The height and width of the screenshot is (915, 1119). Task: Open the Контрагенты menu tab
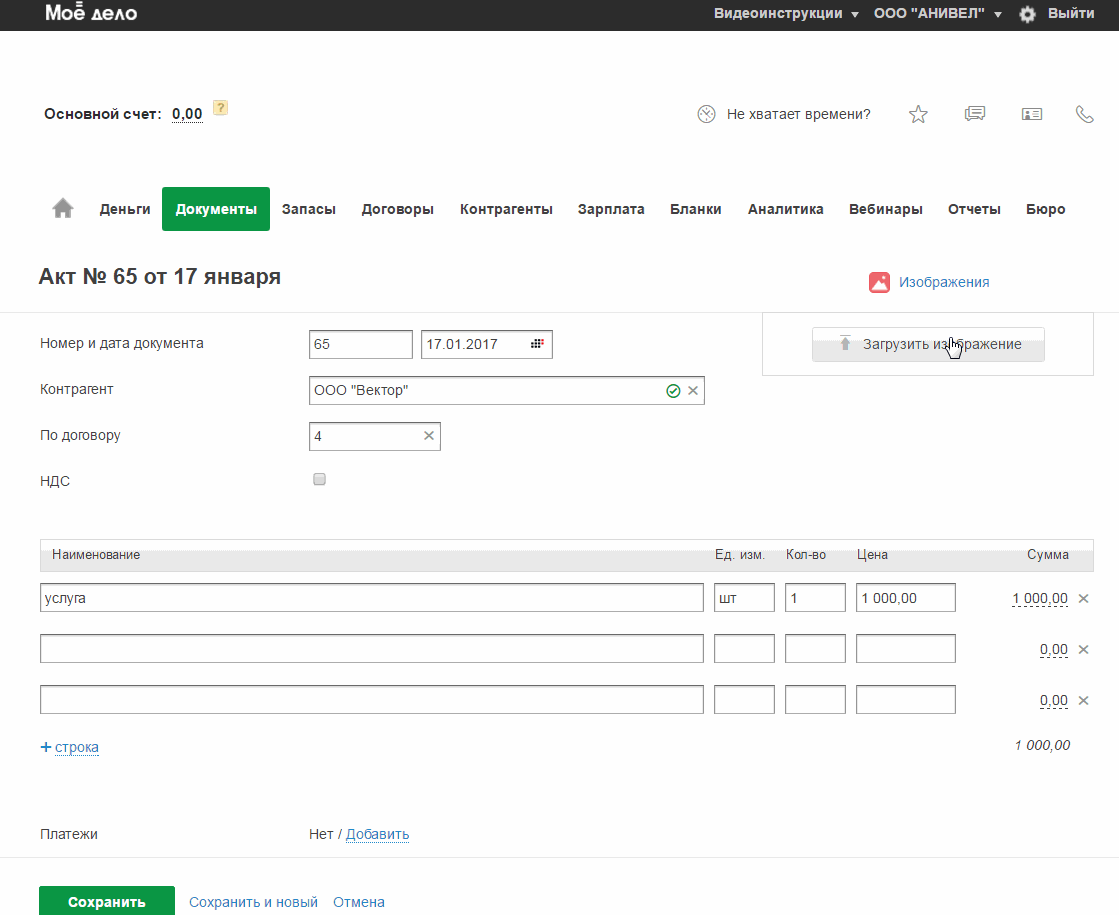[506, 209]
